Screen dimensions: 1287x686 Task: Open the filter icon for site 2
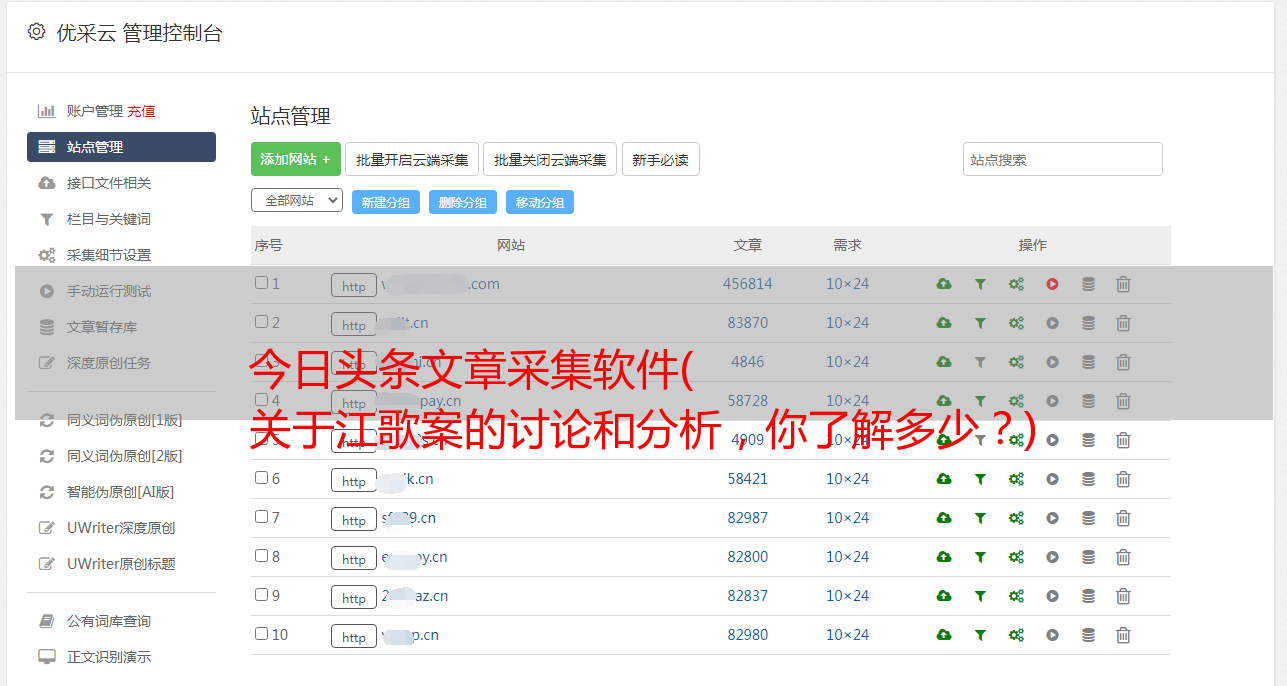click(980, 323)
